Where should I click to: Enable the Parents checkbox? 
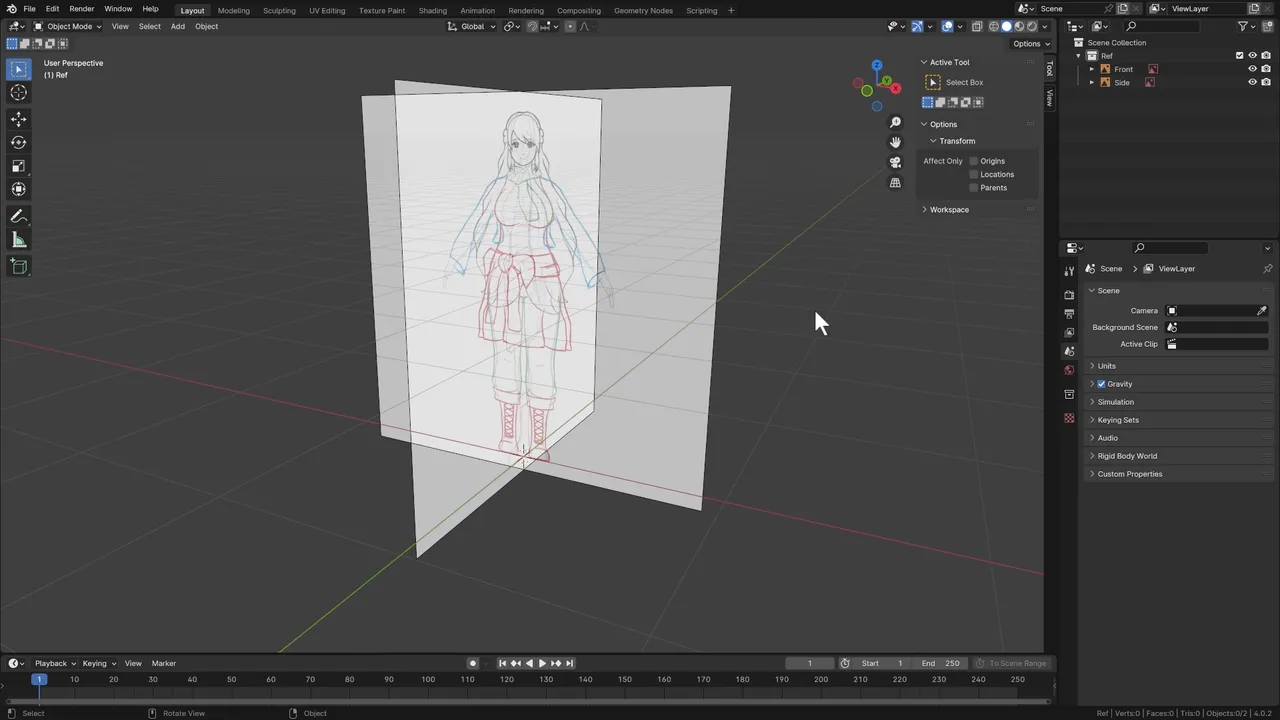pos(973,188)
